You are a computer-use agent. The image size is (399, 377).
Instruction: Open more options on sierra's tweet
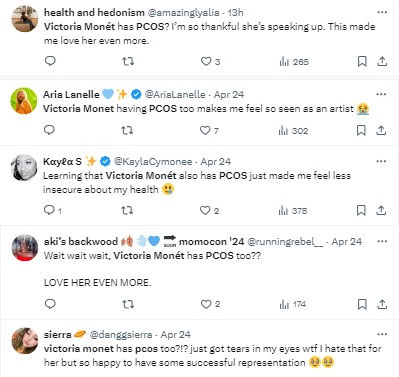(x=382, y=334)
